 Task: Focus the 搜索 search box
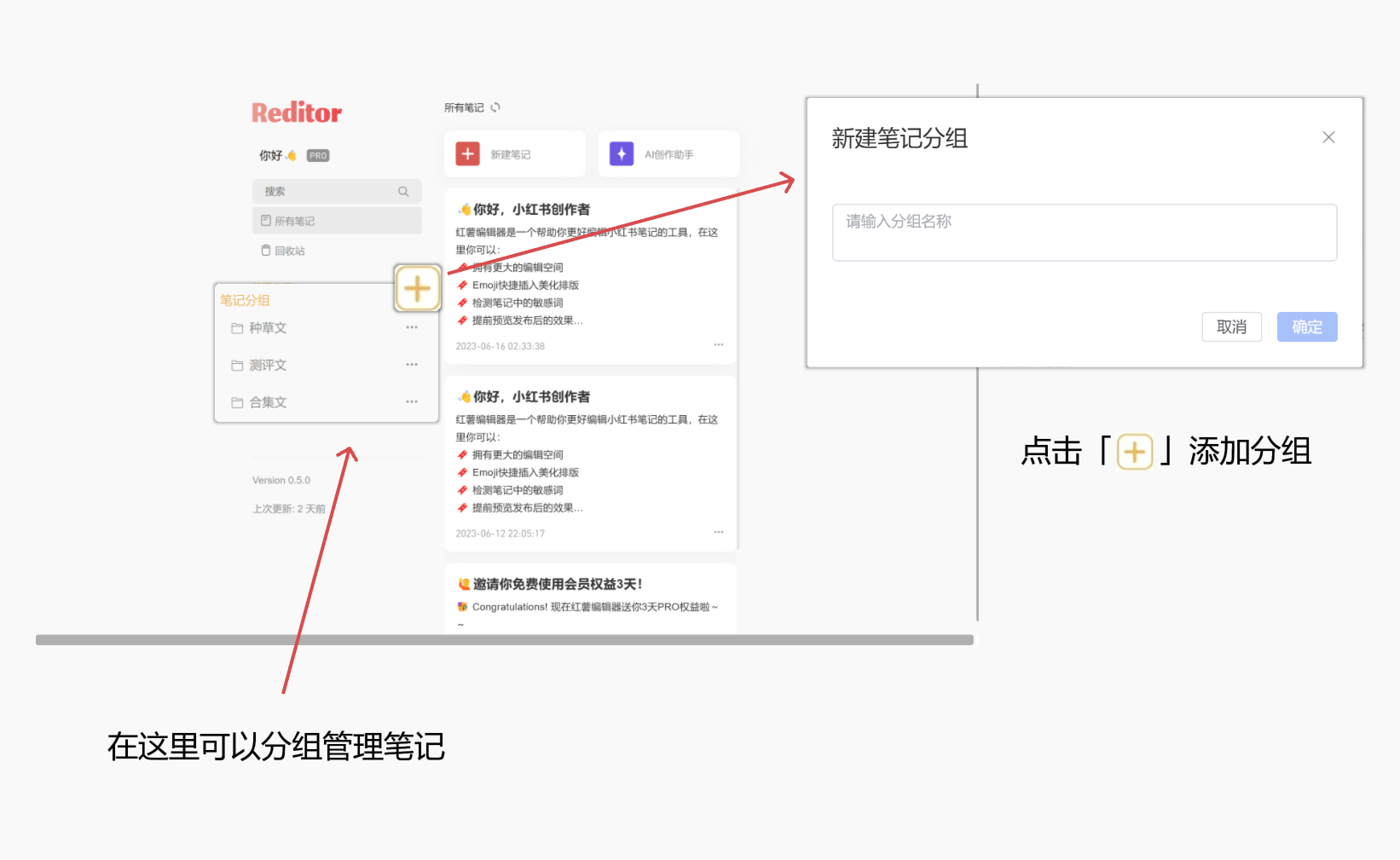tap(337, 192)
